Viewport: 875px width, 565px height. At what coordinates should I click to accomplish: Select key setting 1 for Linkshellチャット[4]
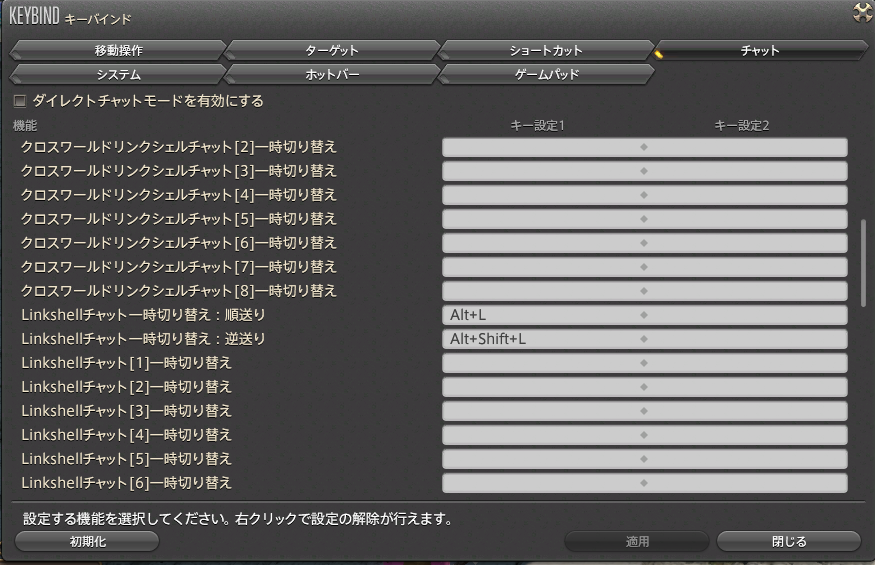click(543, 435)
